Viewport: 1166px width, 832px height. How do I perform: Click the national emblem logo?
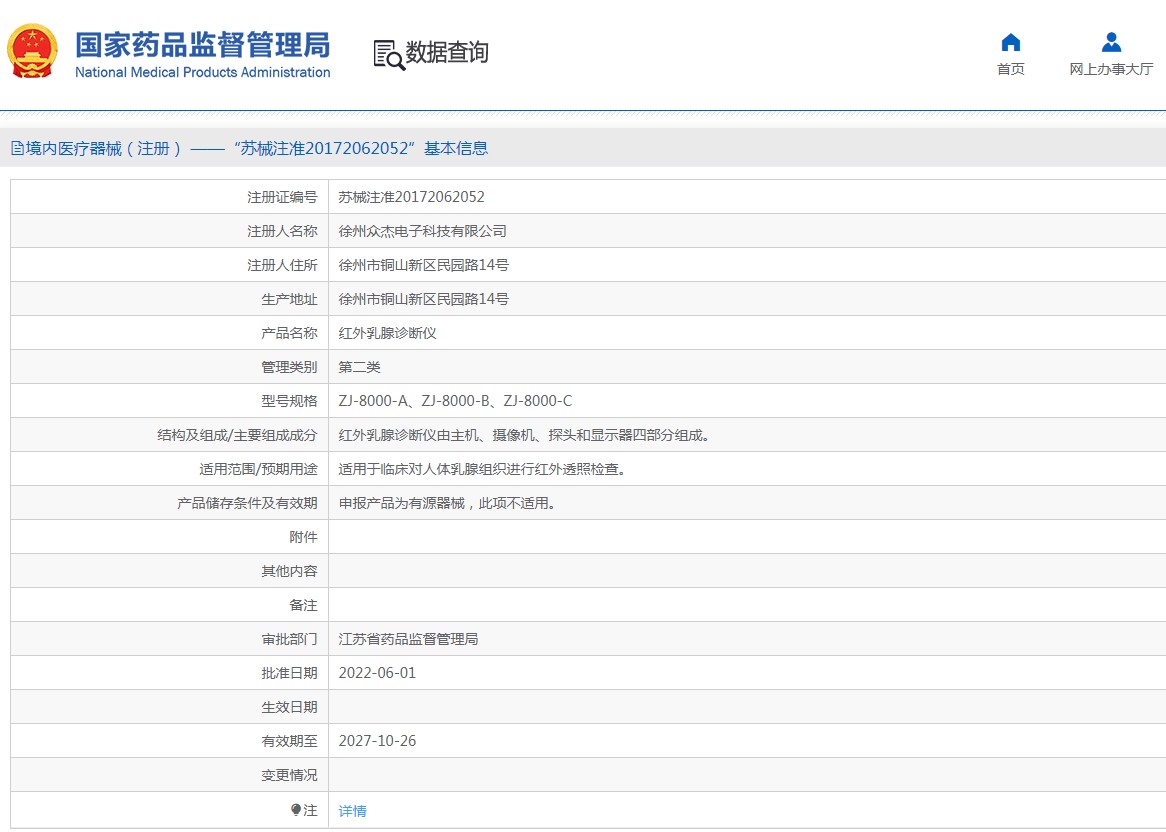(33, 52)
